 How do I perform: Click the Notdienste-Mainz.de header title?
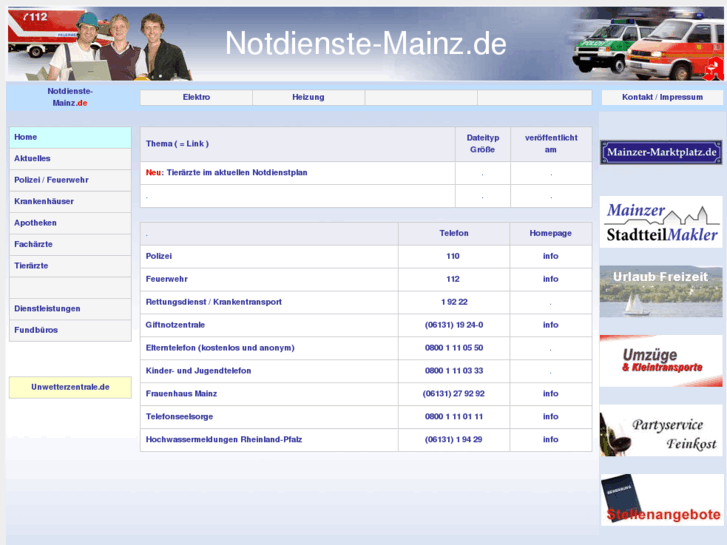click(x=365, y=44)
